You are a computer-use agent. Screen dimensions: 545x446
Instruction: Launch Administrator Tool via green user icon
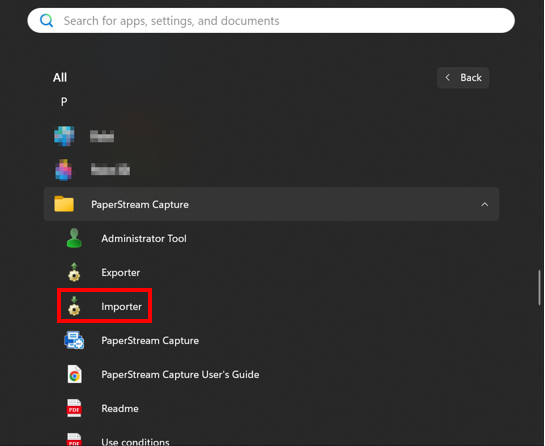click(x=74, y=238)
